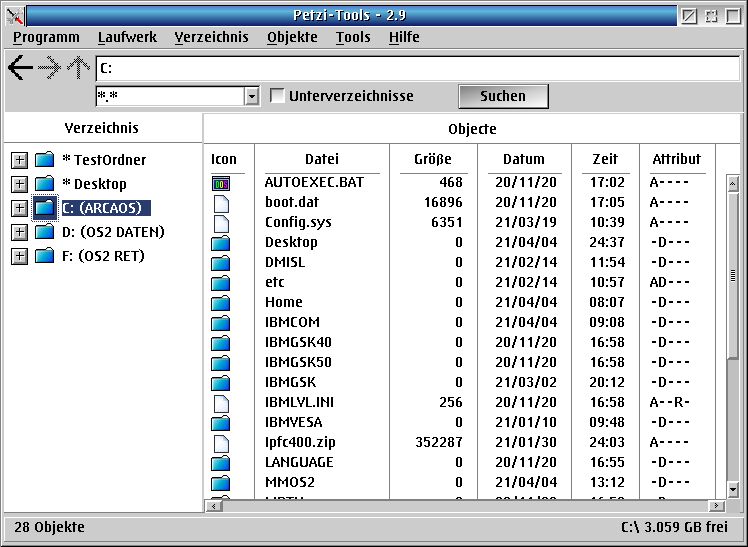The width and height of the screenshot is (748, 547).
Task: Click the Icon column header
Action: tap(224, 159)
